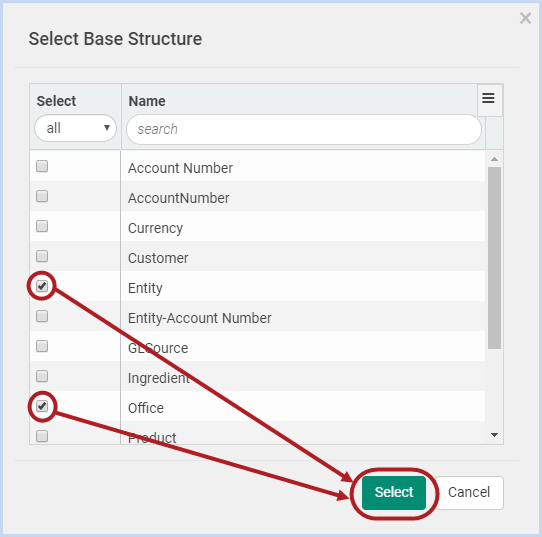Click the Name column header

pyautogui.click(x=147, y=101)
